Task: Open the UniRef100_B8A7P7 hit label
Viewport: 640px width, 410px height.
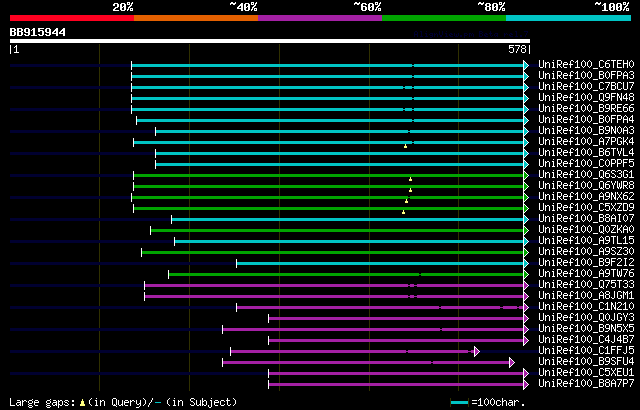Action: coord(586,384)
